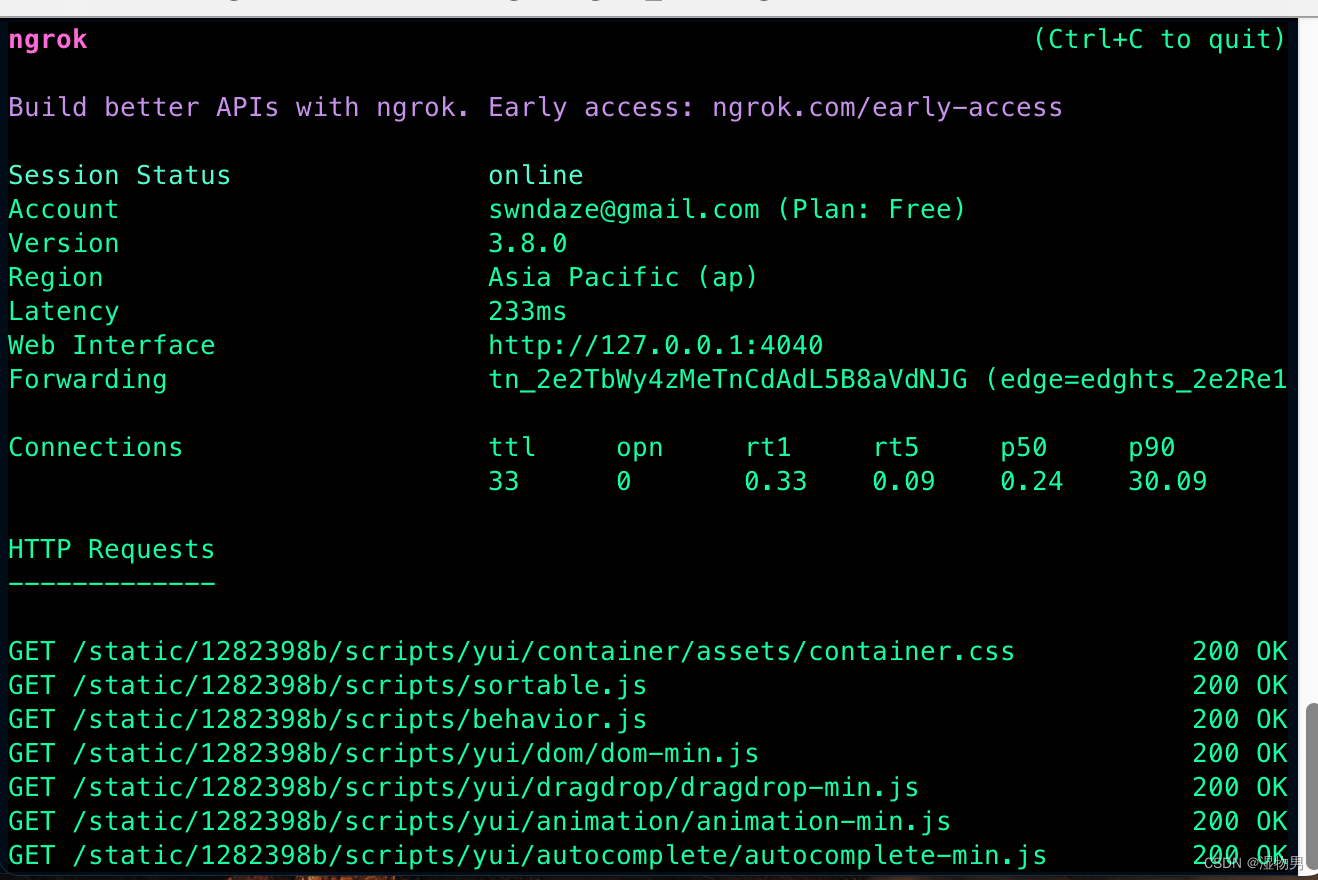Click the opn value 0
This screenshot has width=1318, height=880.
[624, 481]
